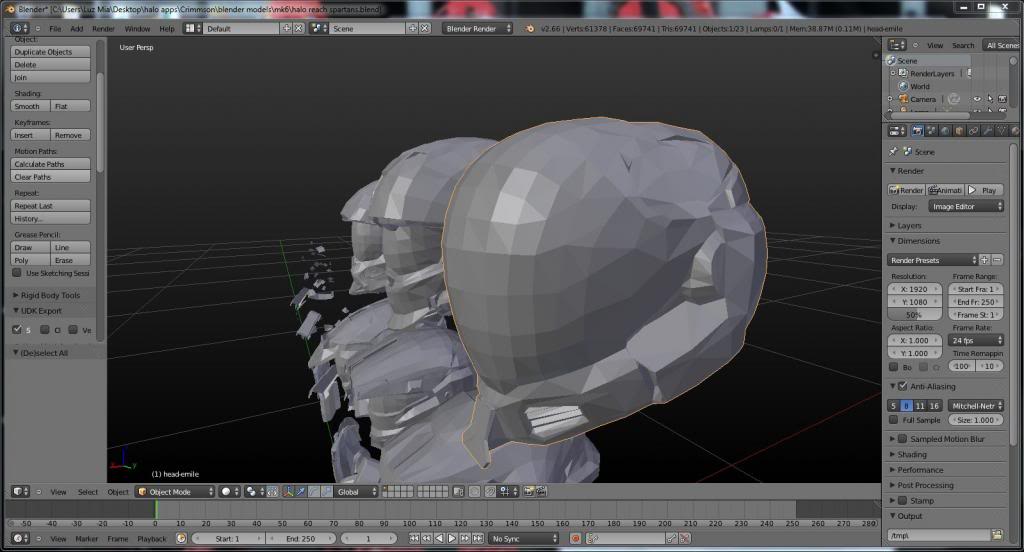
Task: Toggle Camera selectability cursor icon in outliner
Action: 990,99
